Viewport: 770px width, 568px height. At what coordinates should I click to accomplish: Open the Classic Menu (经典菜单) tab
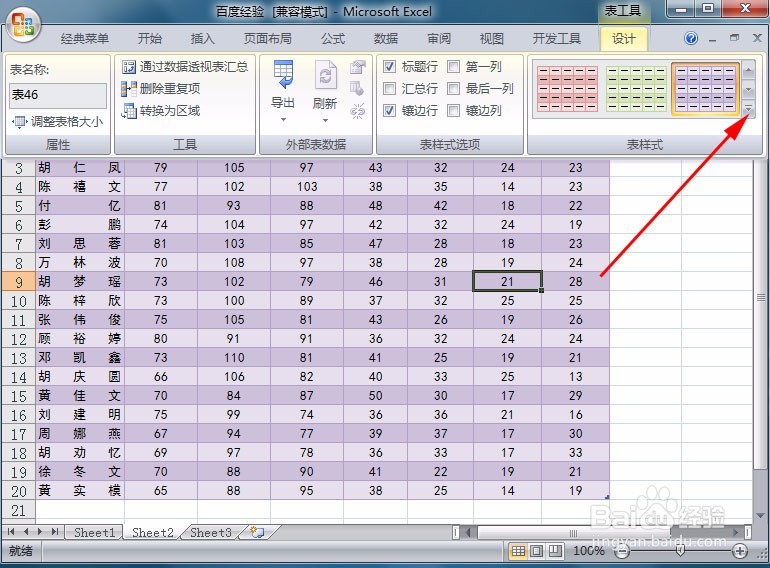(84, 39)
